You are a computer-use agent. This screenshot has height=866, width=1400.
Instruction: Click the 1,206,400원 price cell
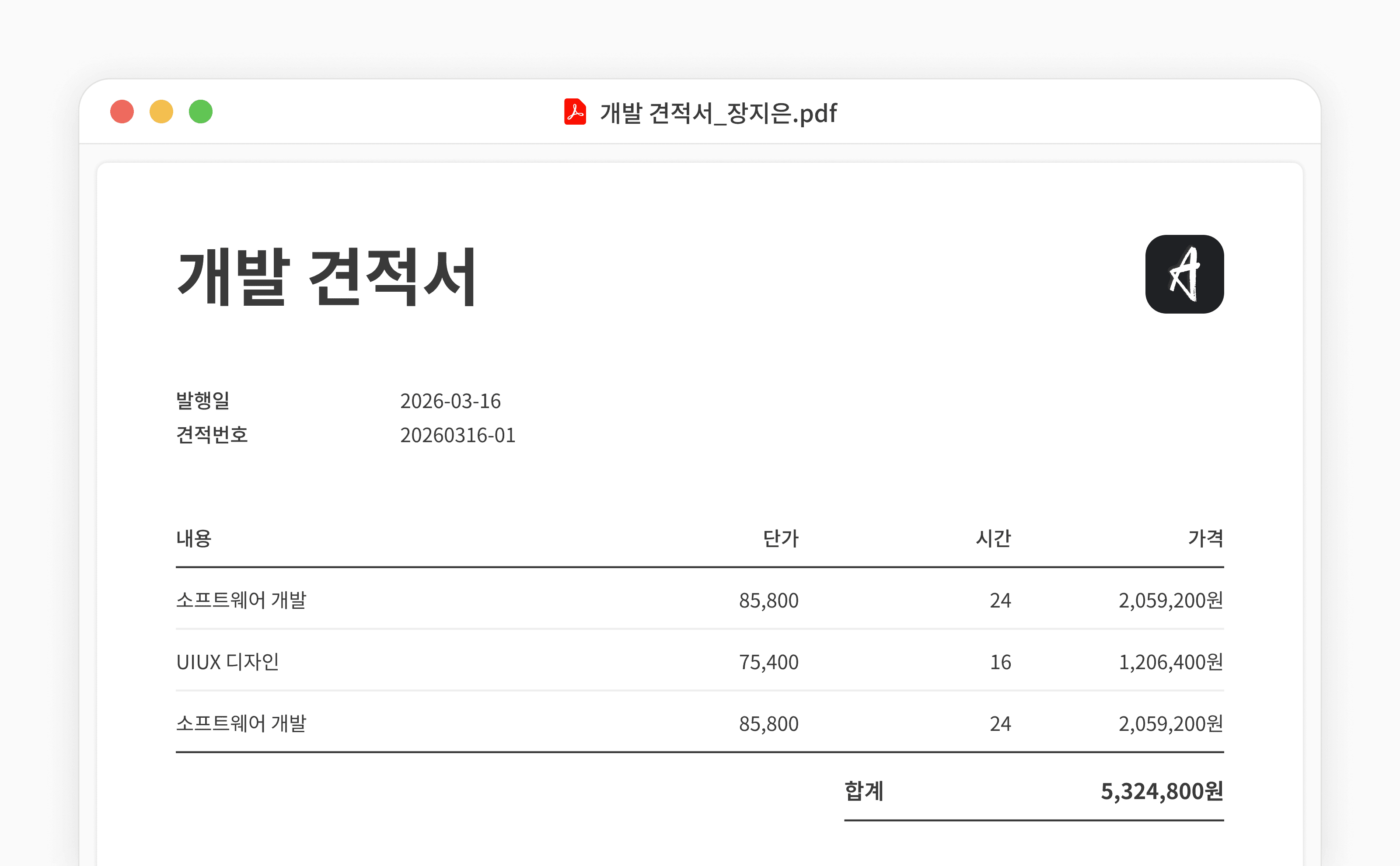coord(1170,662)
